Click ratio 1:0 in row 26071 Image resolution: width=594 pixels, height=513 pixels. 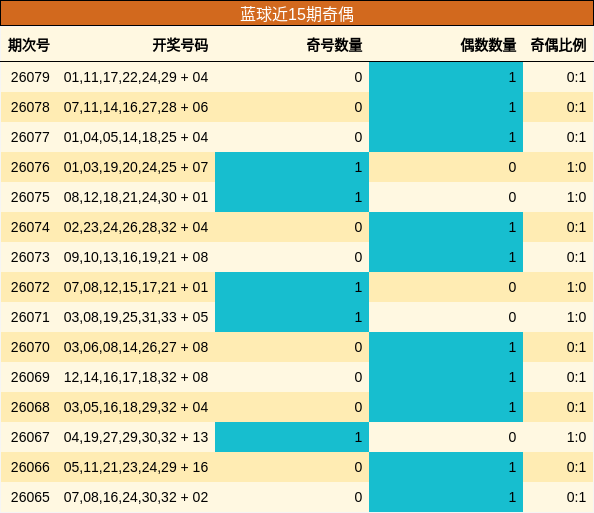click(576, 317)
